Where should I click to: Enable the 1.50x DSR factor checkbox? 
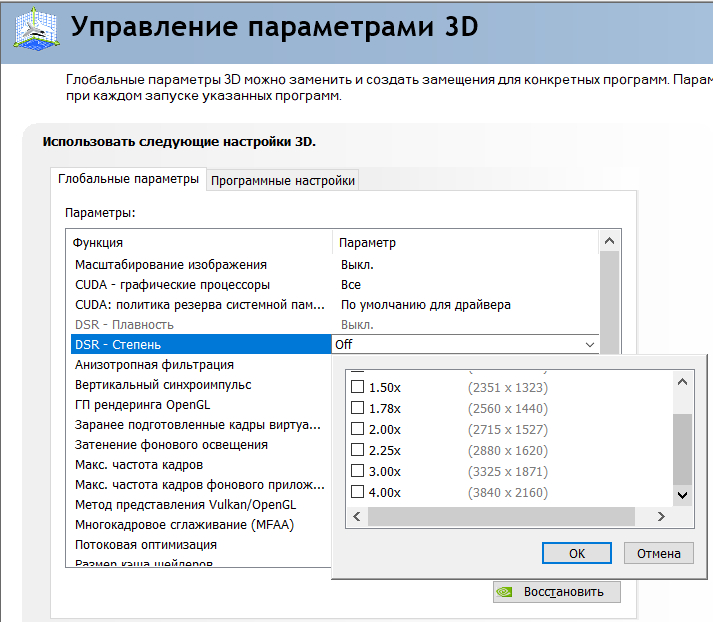[x=357, y=387]
